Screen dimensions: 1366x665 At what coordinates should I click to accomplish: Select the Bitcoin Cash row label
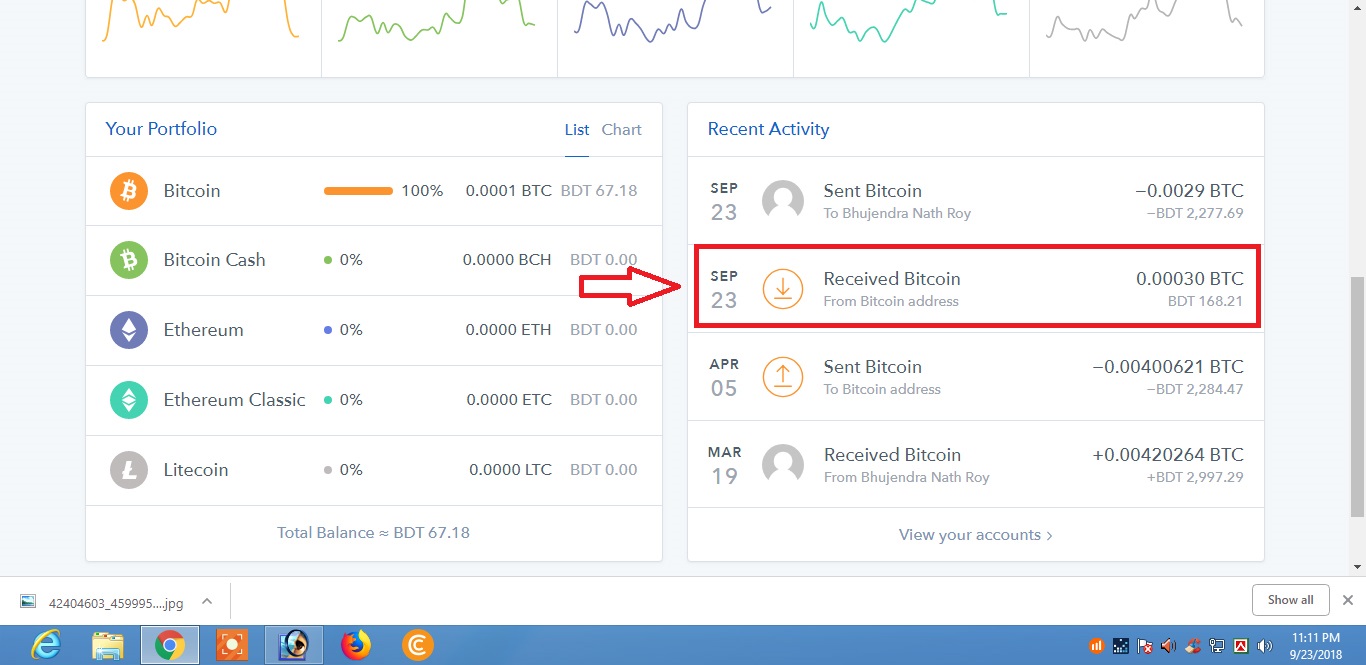pyautogui.click(x=215, y=260)
